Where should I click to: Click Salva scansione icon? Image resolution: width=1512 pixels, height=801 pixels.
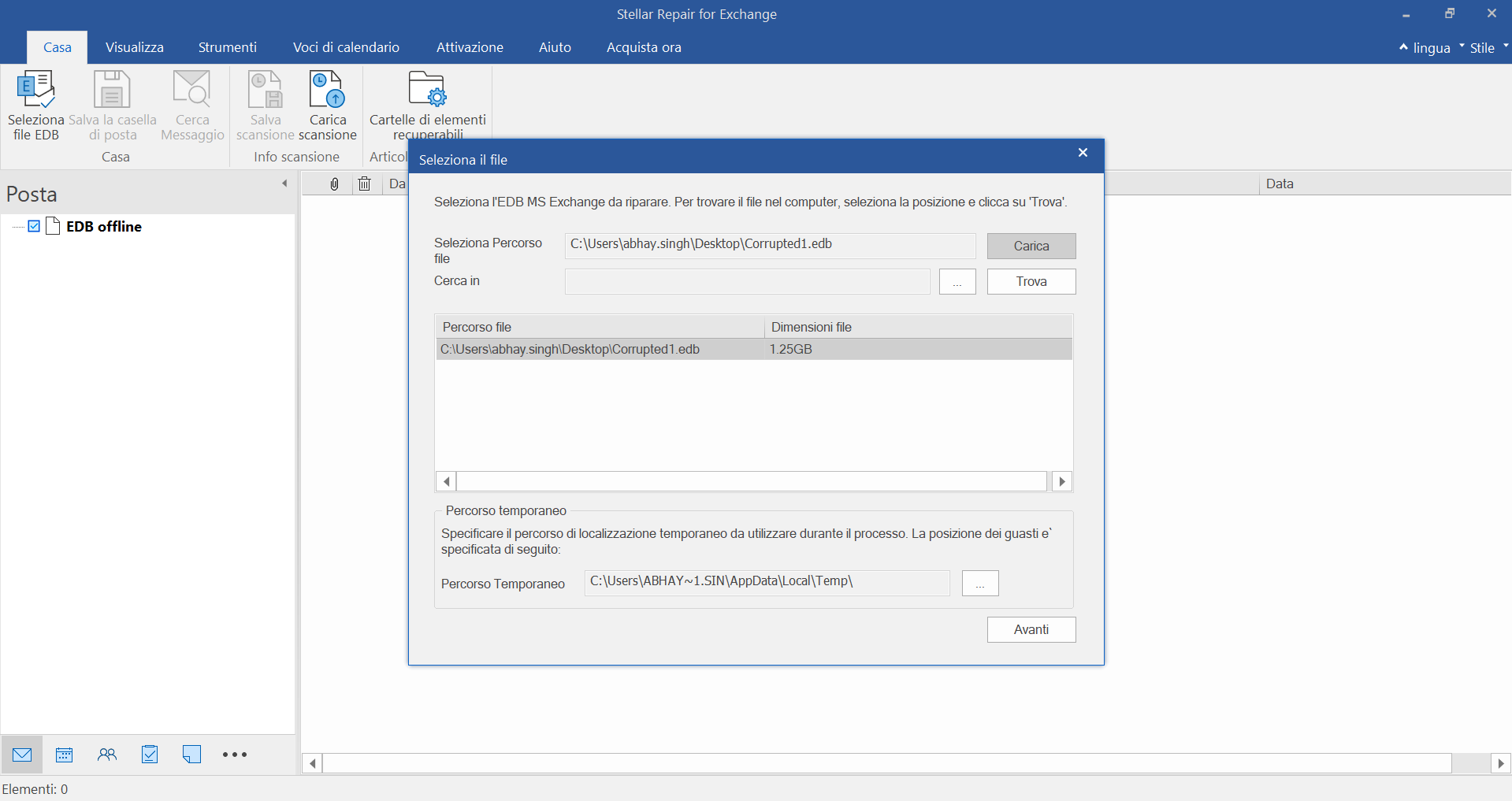click(x=266, y=89)
